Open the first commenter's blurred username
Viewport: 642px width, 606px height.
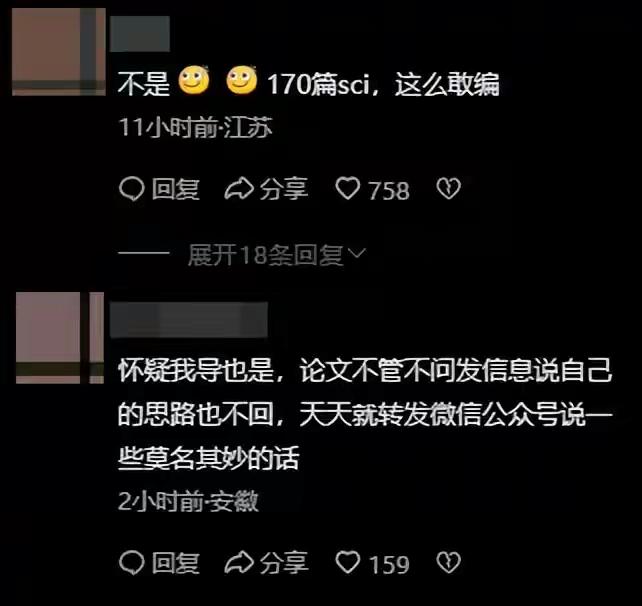pyautogui.click(x=140, y=34)
